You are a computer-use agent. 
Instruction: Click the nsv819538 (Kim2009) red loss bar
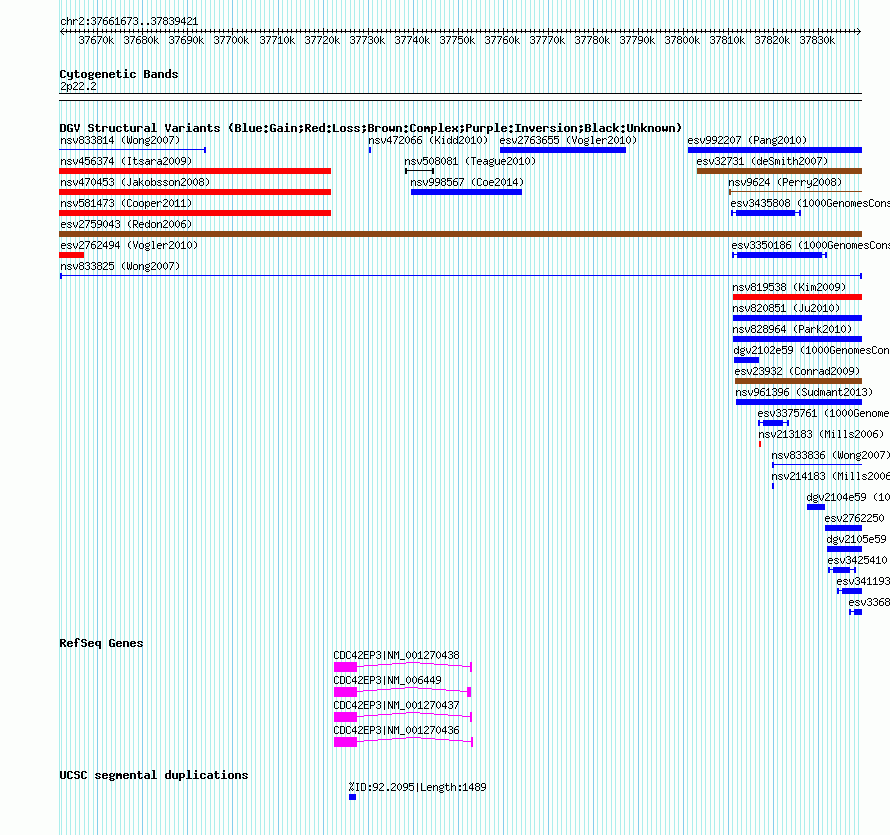pos(797,297)
